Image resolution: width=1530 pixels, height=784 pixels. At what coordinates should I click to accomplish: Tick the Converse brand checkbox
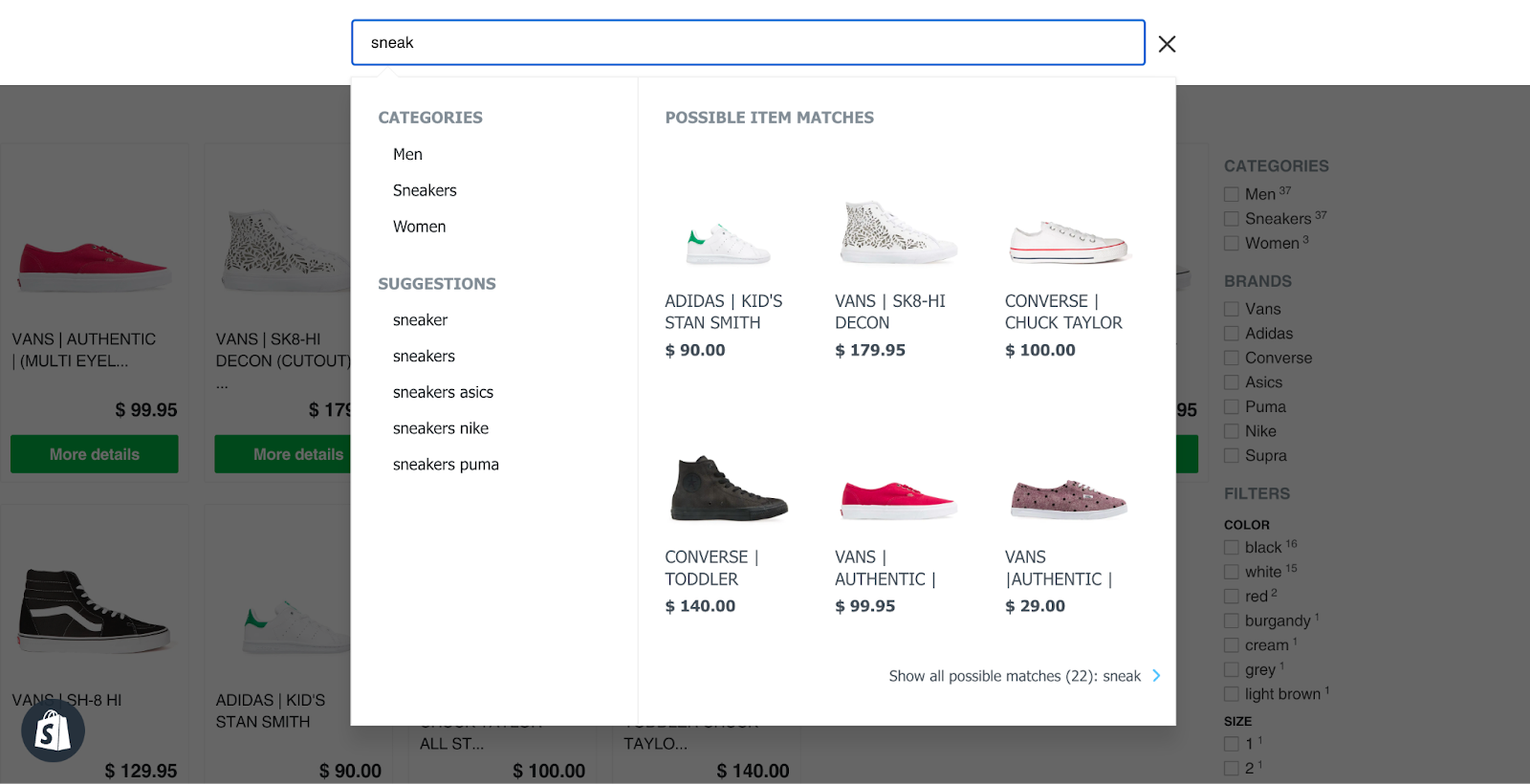pos(1232,359)
